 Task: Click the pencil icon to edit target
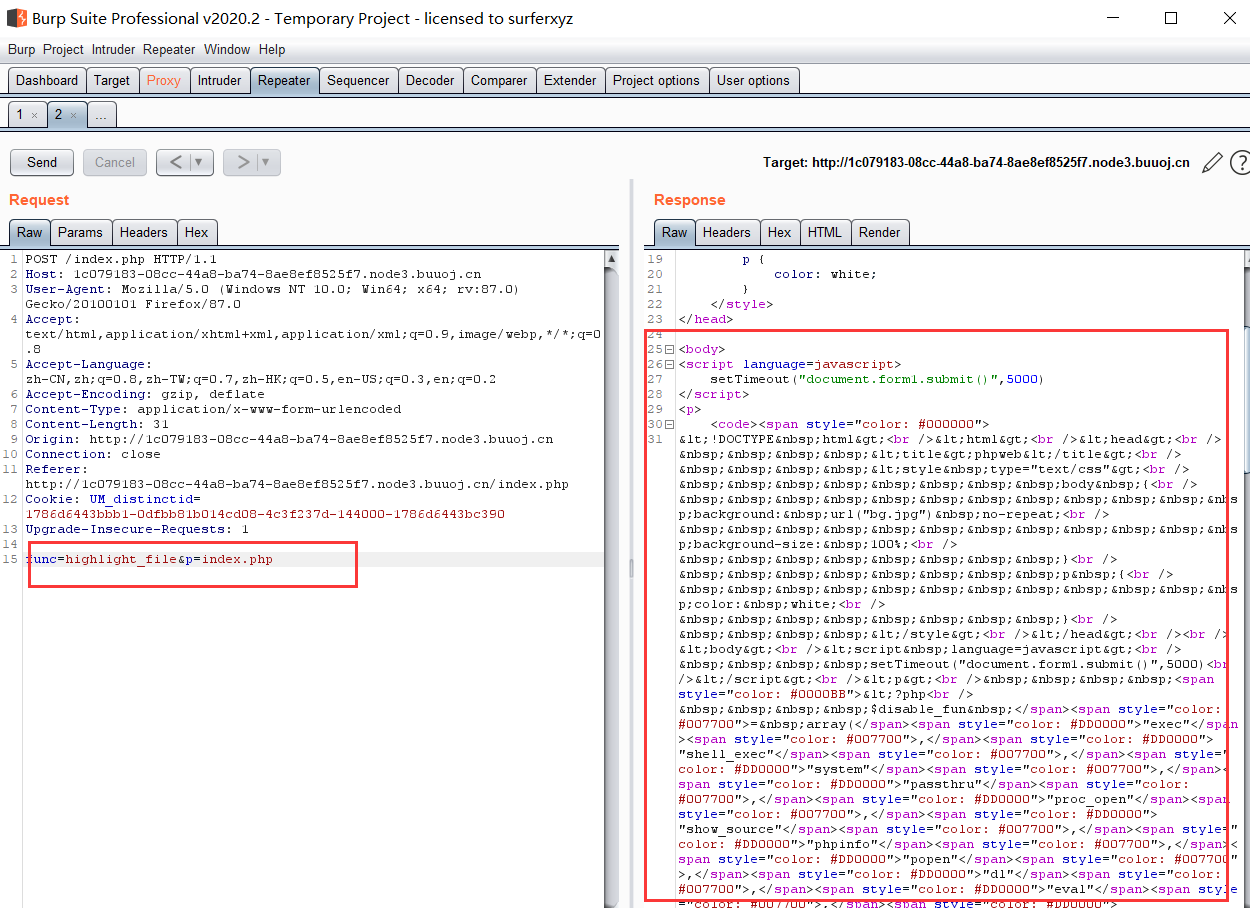[1212, 162]
